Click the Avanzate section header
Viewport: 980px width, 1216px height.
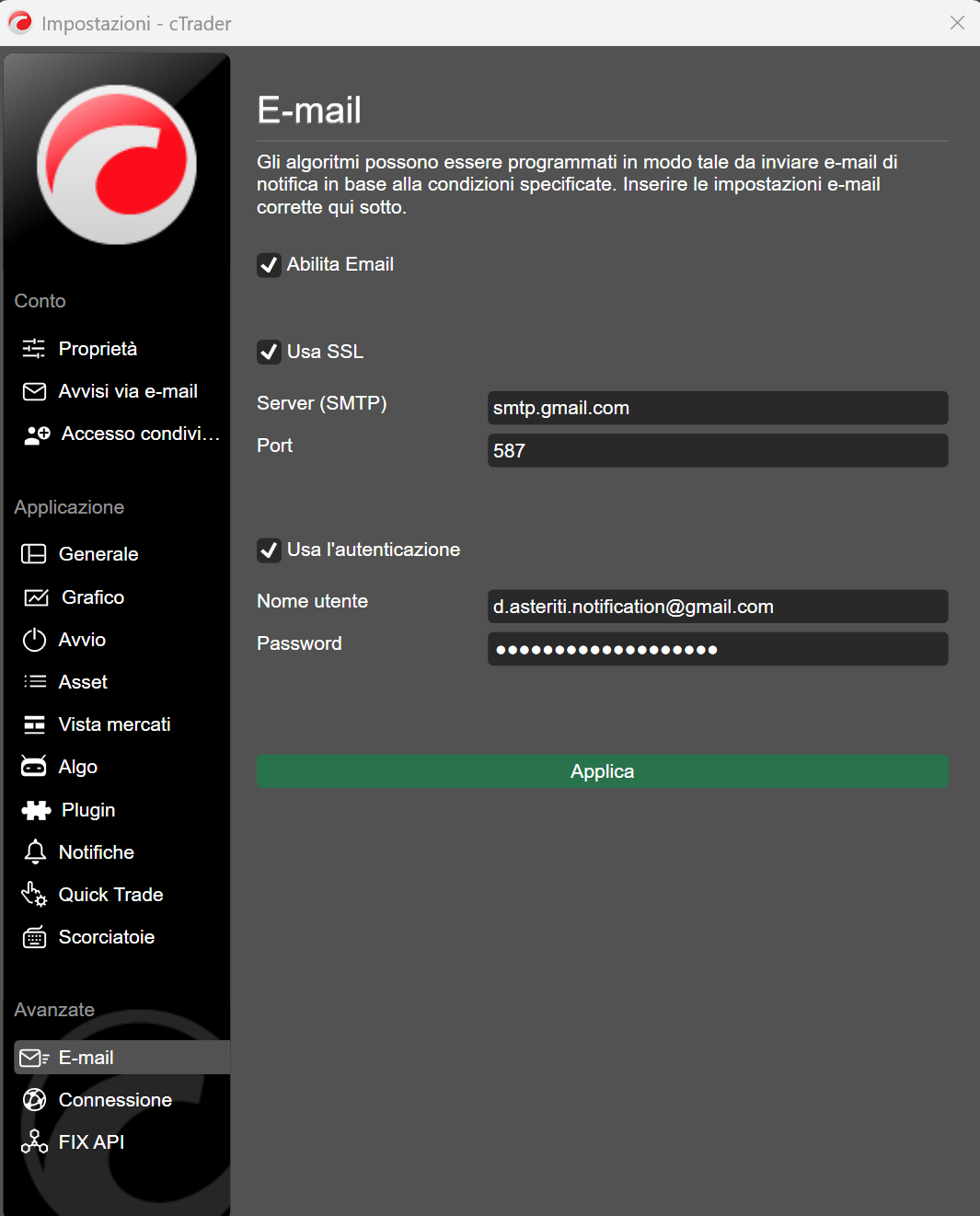tap(54, 1010)
